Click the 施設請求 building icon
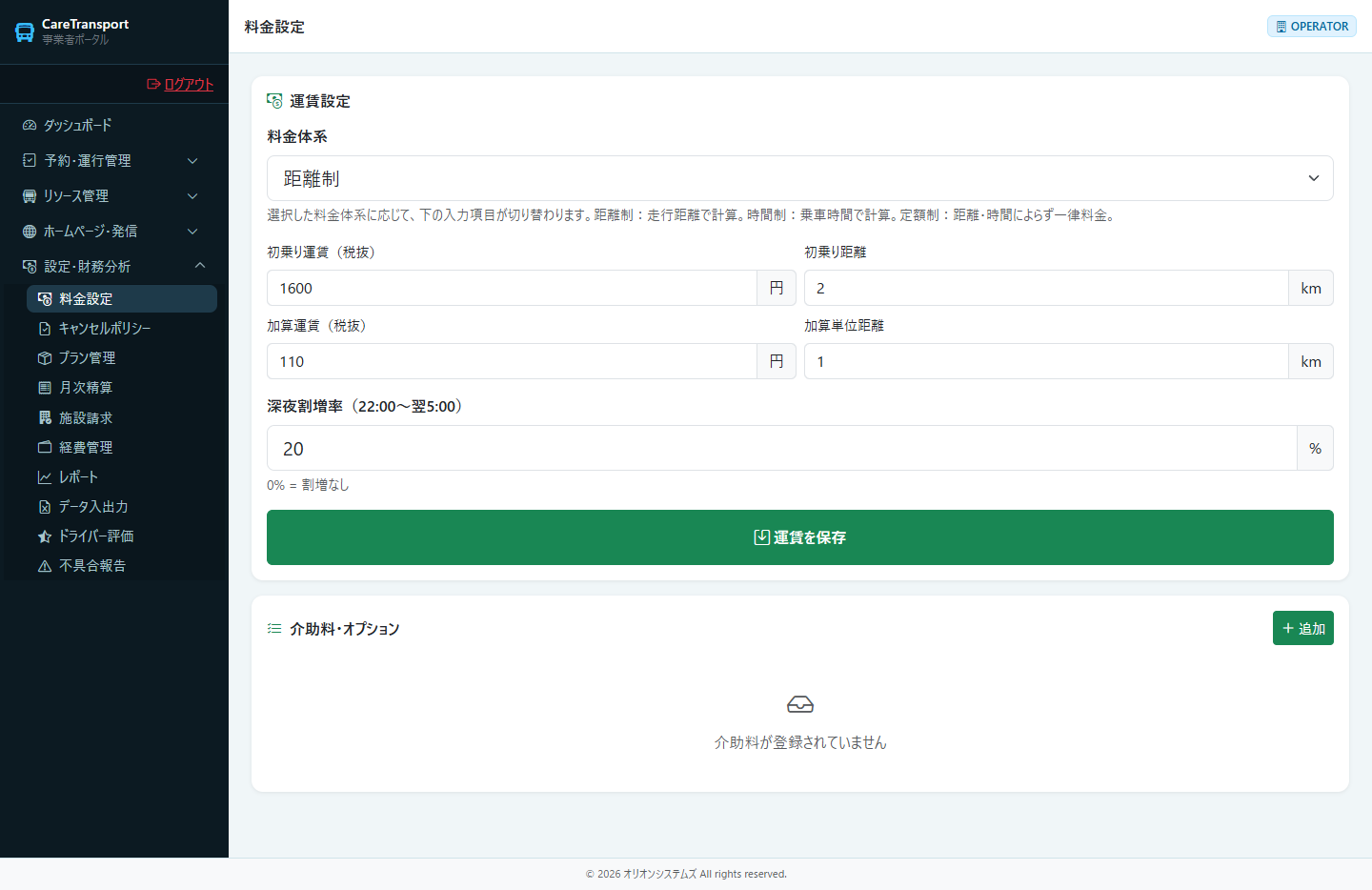Screen dimensions: 1372x890 [x=45, y=418]
